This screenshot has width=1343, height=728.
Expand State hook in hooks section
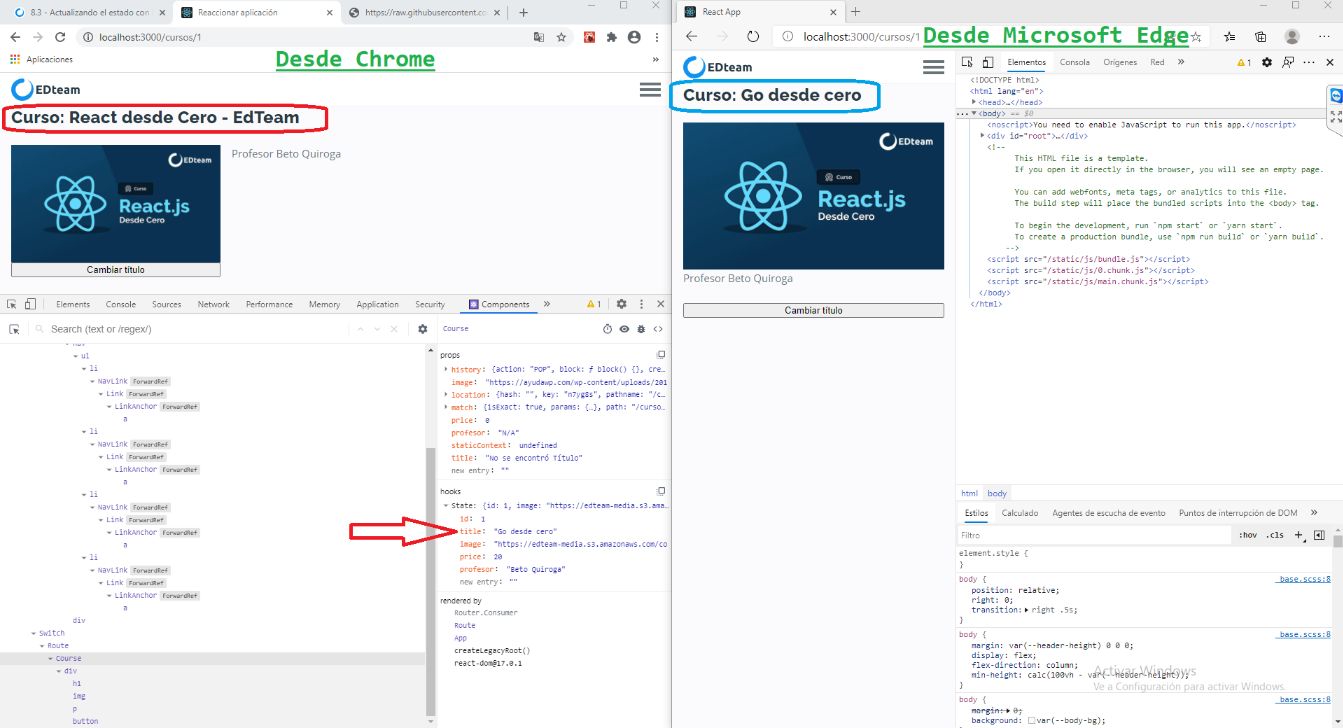click(x=446, y=506)
